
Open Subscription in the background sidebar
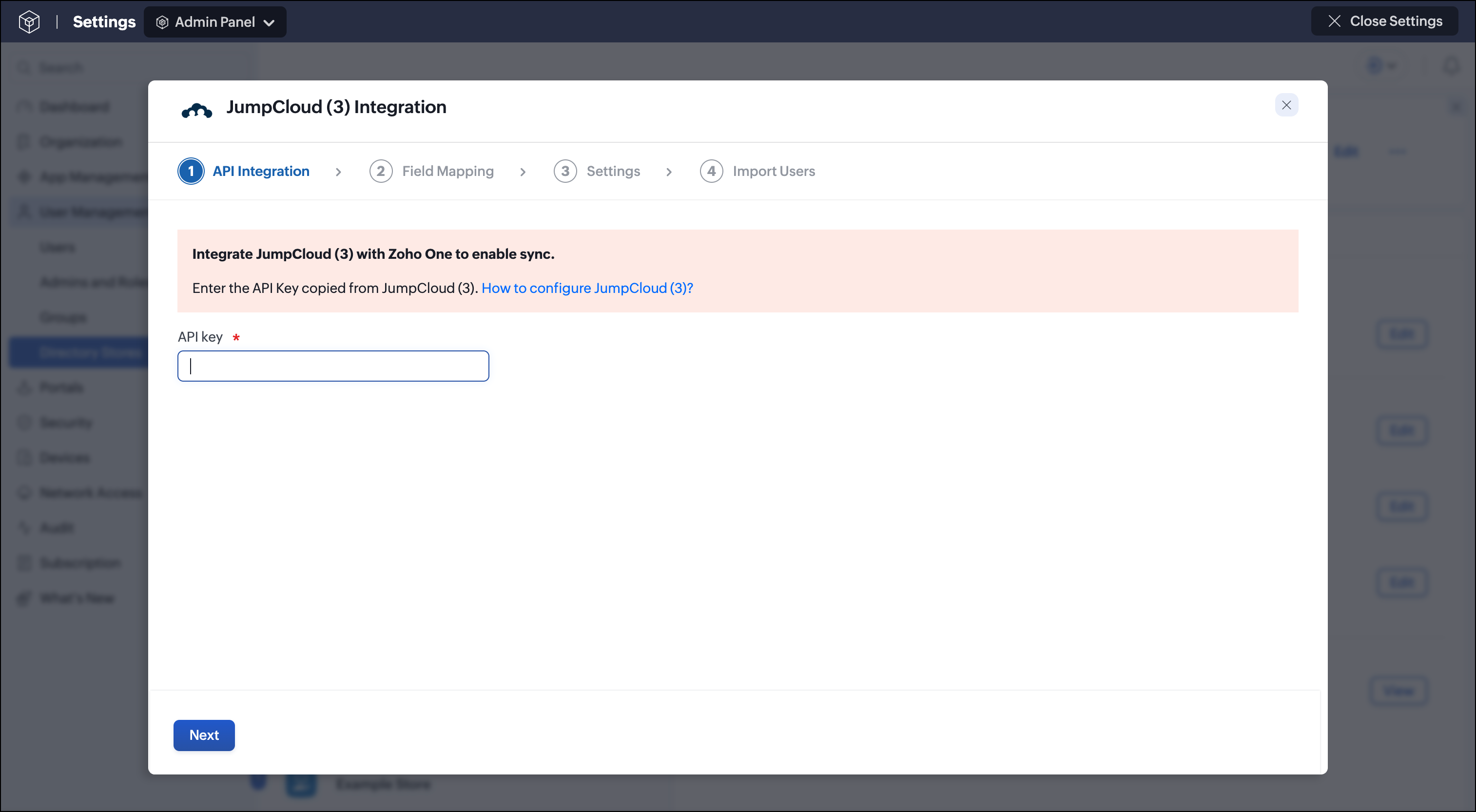point(80,563)
